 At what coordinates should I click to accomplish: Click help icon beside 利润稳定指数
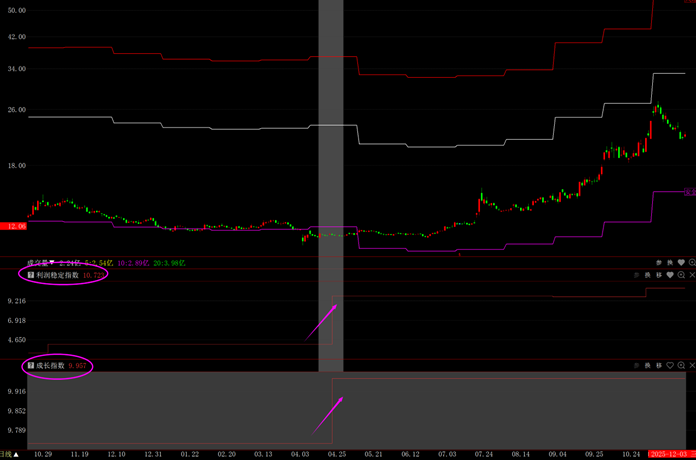tap(31, 274)
